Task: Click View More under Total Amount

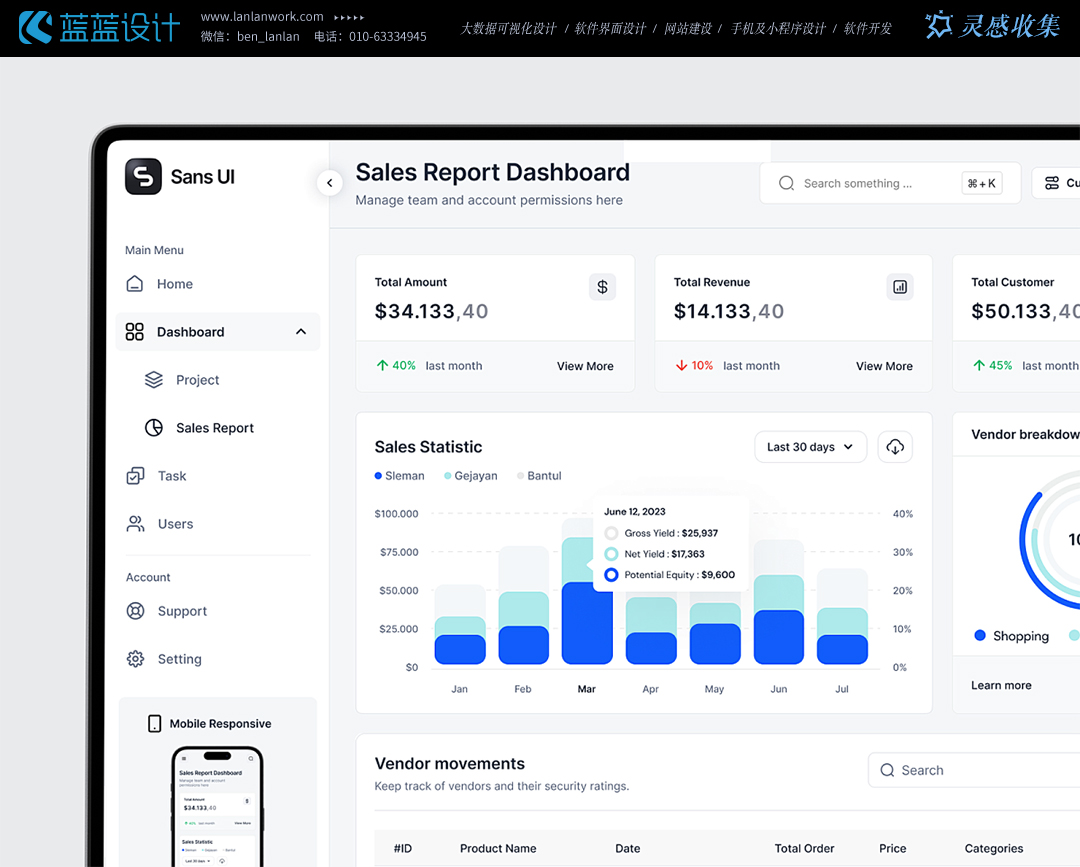Action: 585,366
